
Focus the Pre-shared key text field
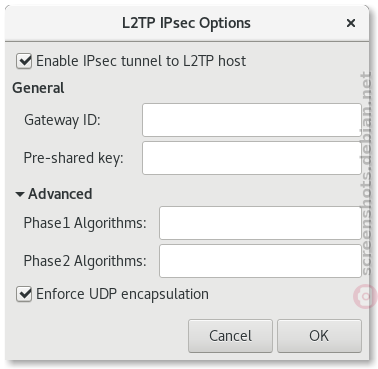click(x=252, y=158)
